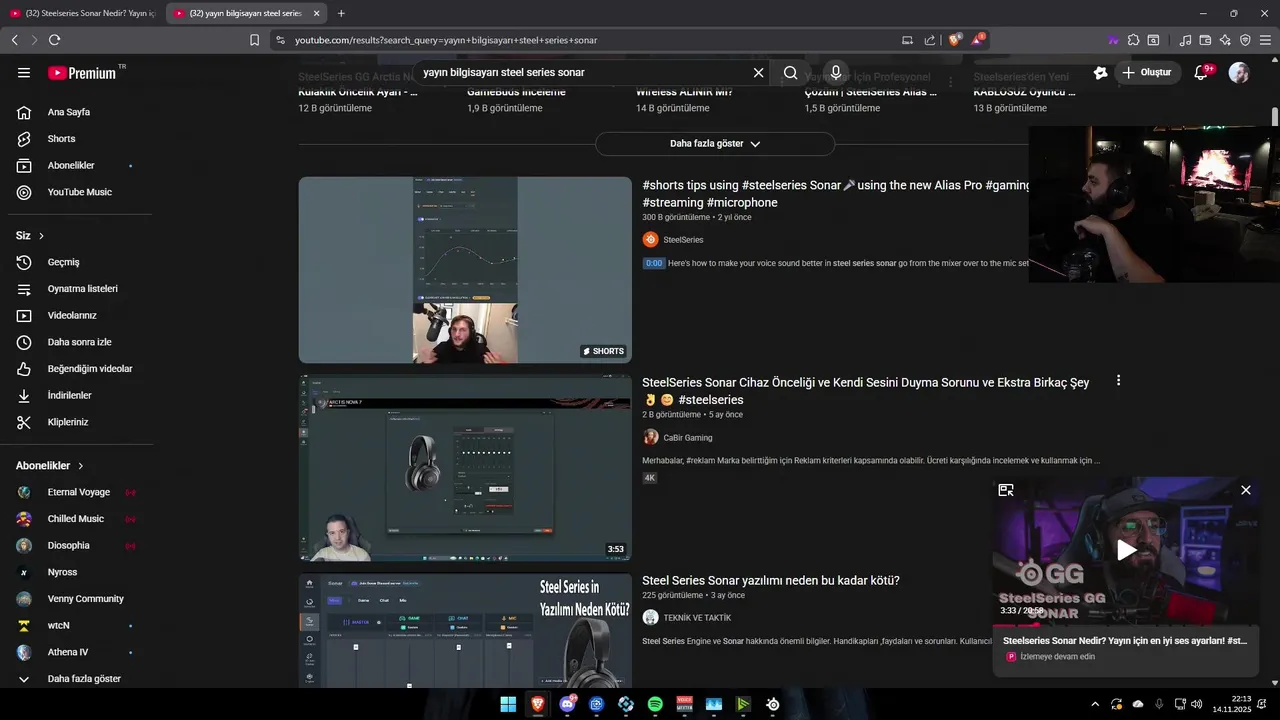Viewport: 1280px width, 720px height.
Task: Expand the Abonelikler section heading chevron
Action: click(81, 466)
